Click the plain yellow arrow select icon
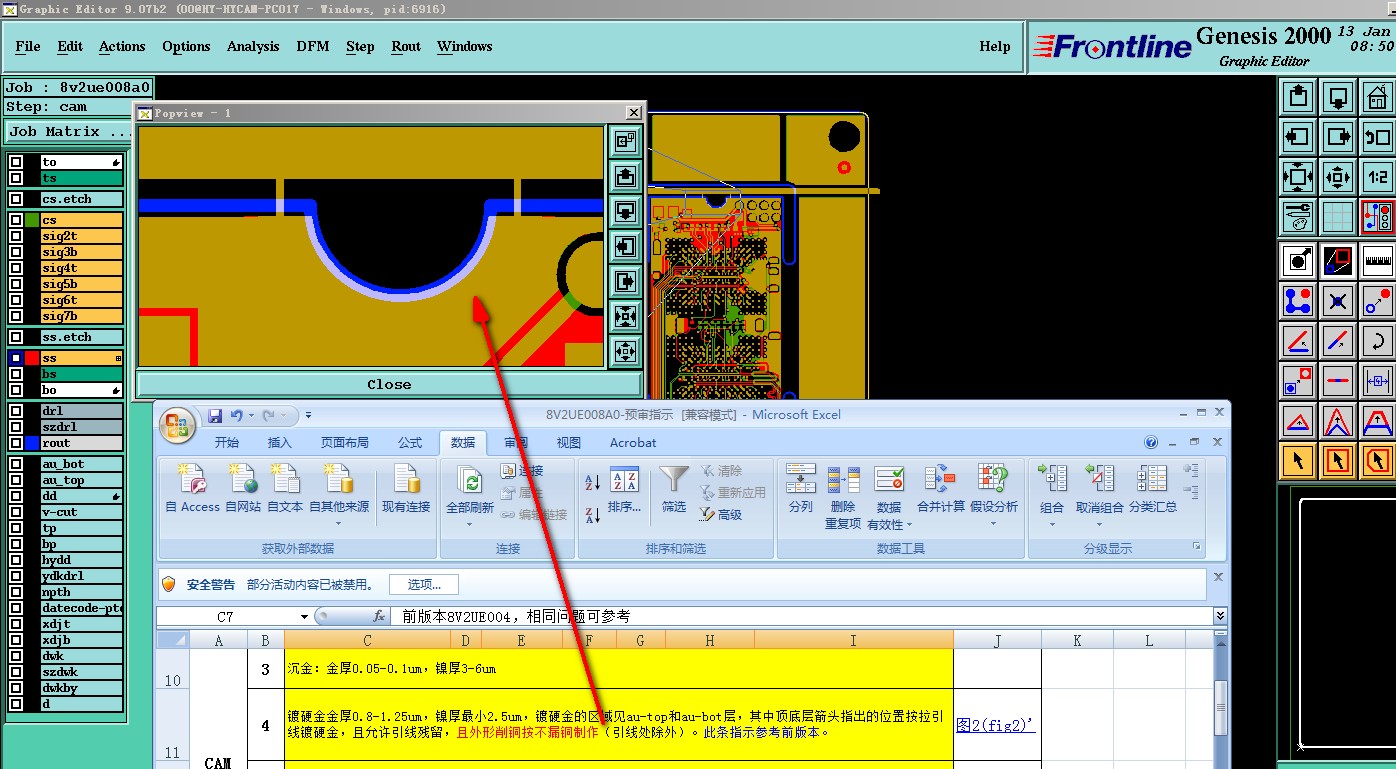 (x=1298, y=460)
